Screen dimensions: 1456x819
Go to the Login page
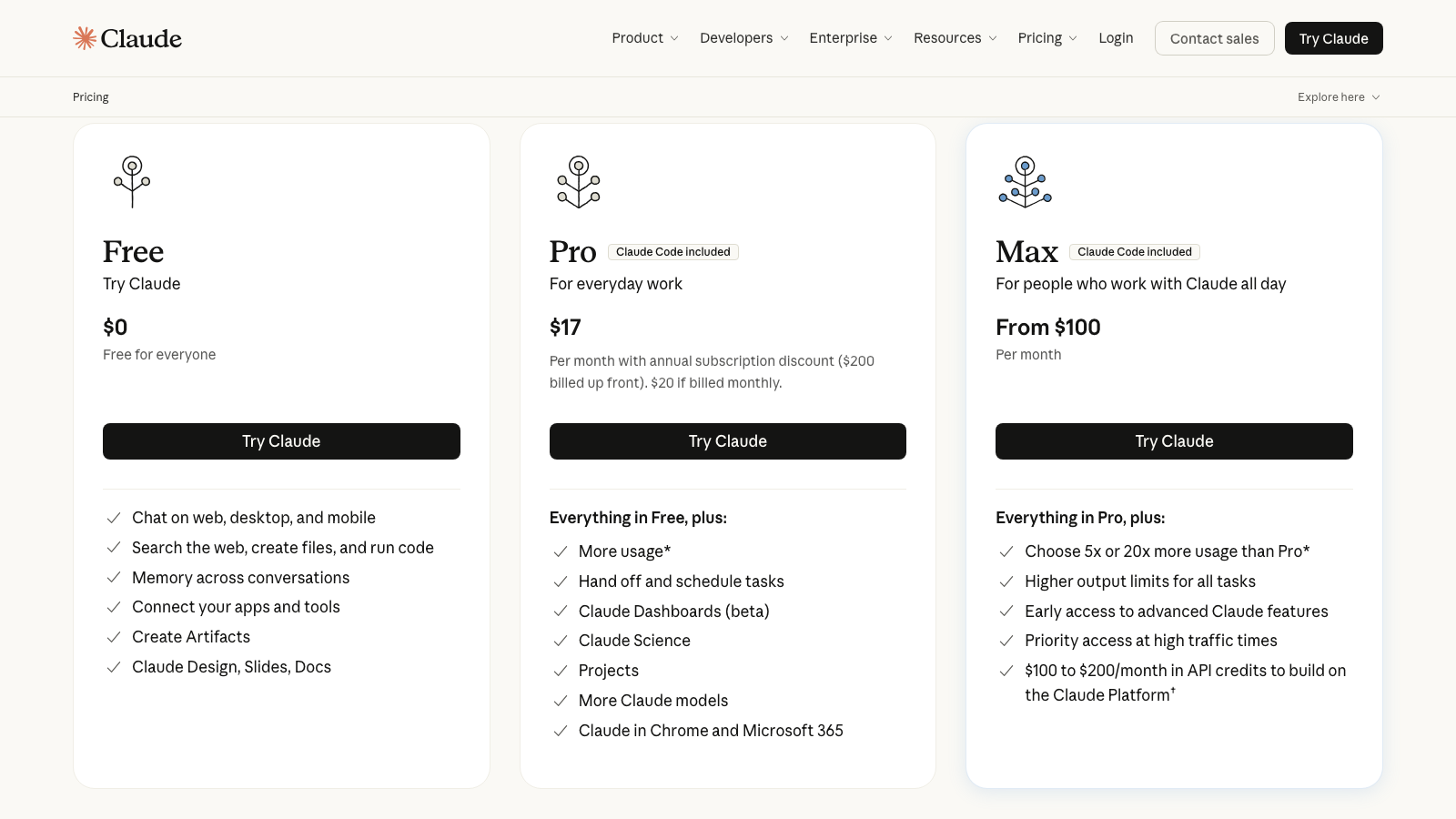[1116, 38]
